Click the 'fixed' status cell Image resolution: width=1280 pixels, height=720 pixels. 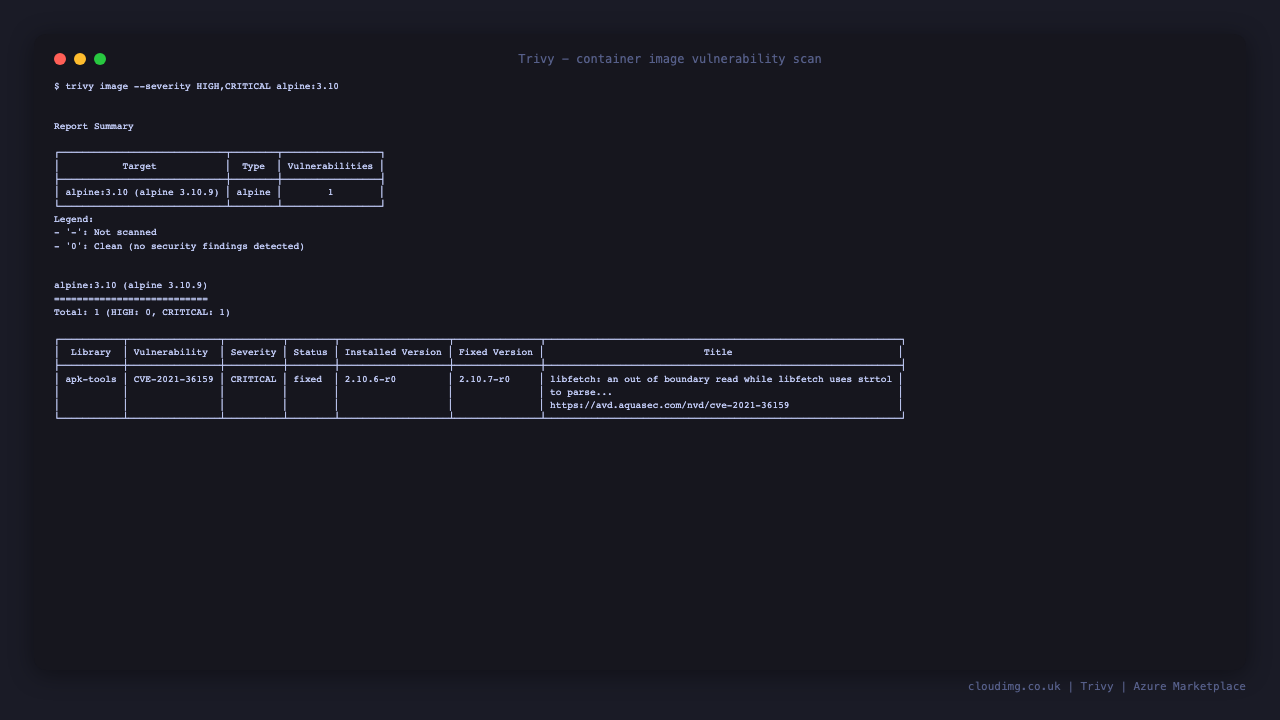tap(307, 379)
